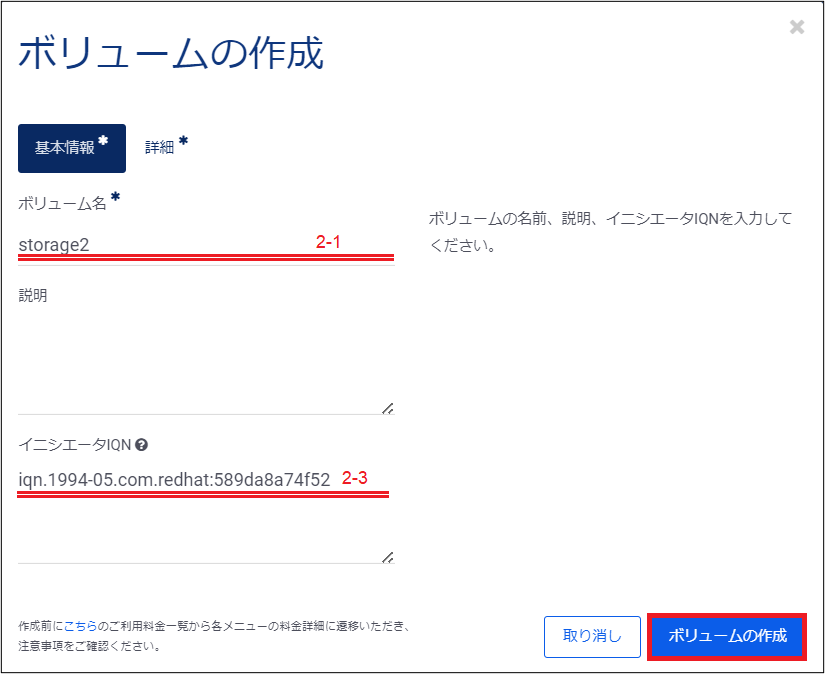Viewport: 825px width, 674px height.
Task: Click the ボリュームの作成 dialog heading
Action: [171, 53]
